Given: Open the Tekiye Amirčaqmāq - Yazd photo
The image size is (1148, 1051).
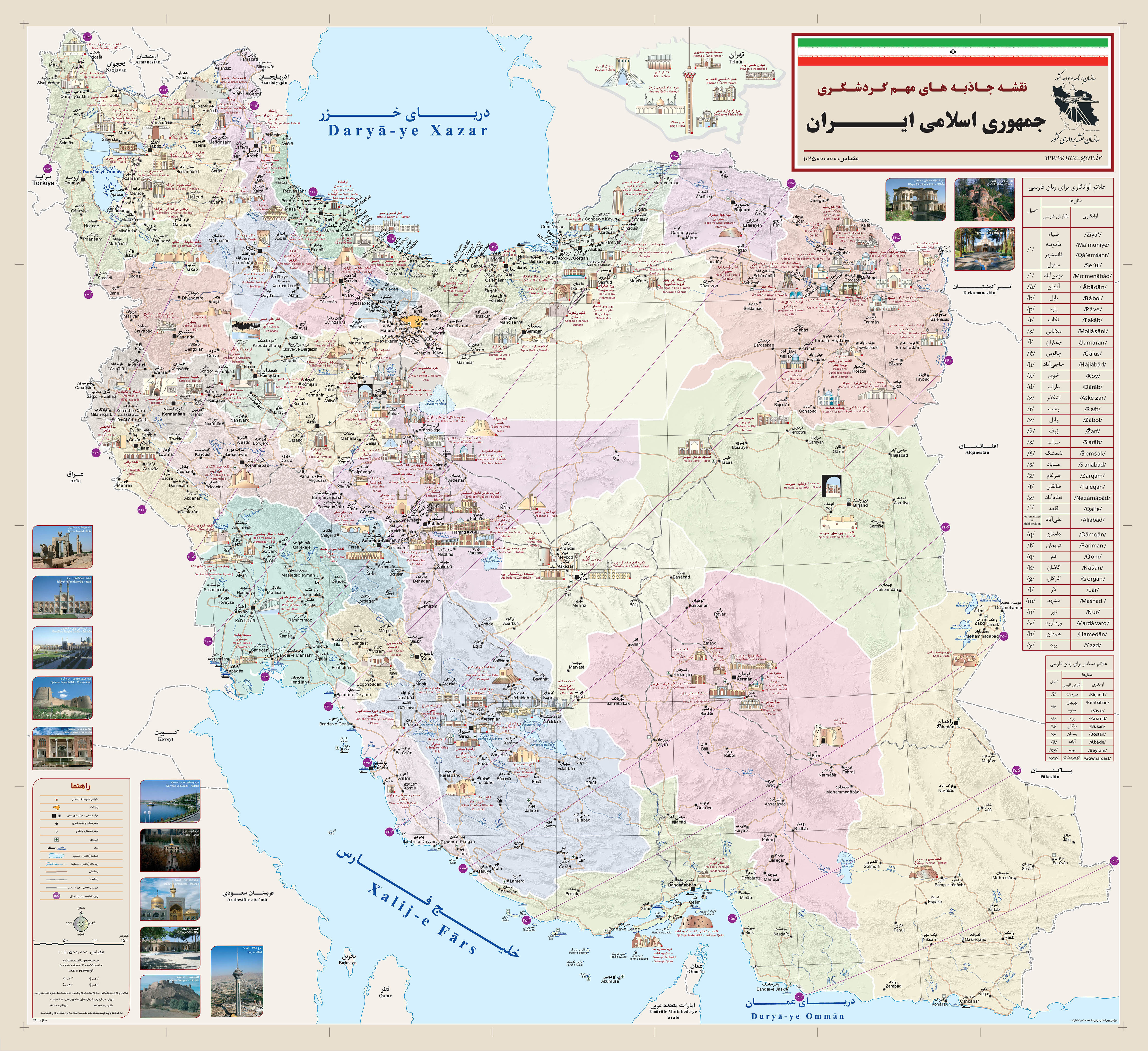Looking at the screenshot, I should [63, 597].
